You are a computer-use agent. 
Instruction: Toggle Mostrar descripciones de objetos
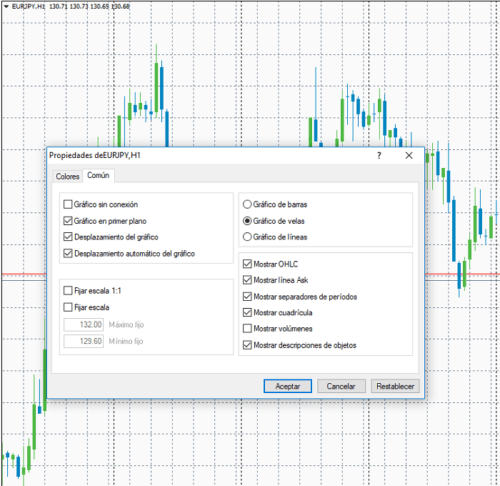tap(247, 345)
